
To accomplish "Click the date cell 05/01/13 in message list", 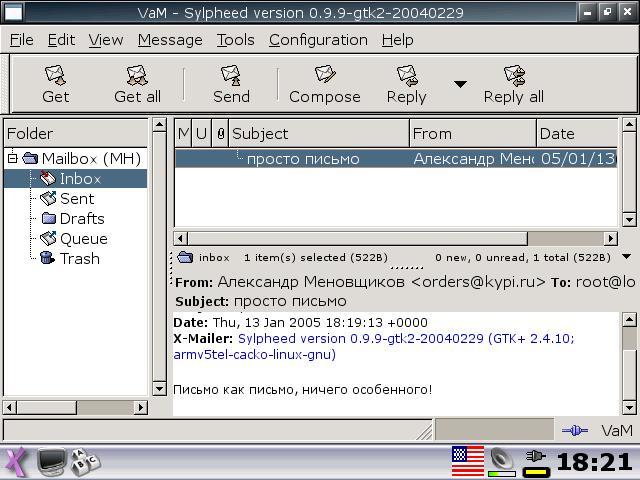I will [x=578, y=159].
